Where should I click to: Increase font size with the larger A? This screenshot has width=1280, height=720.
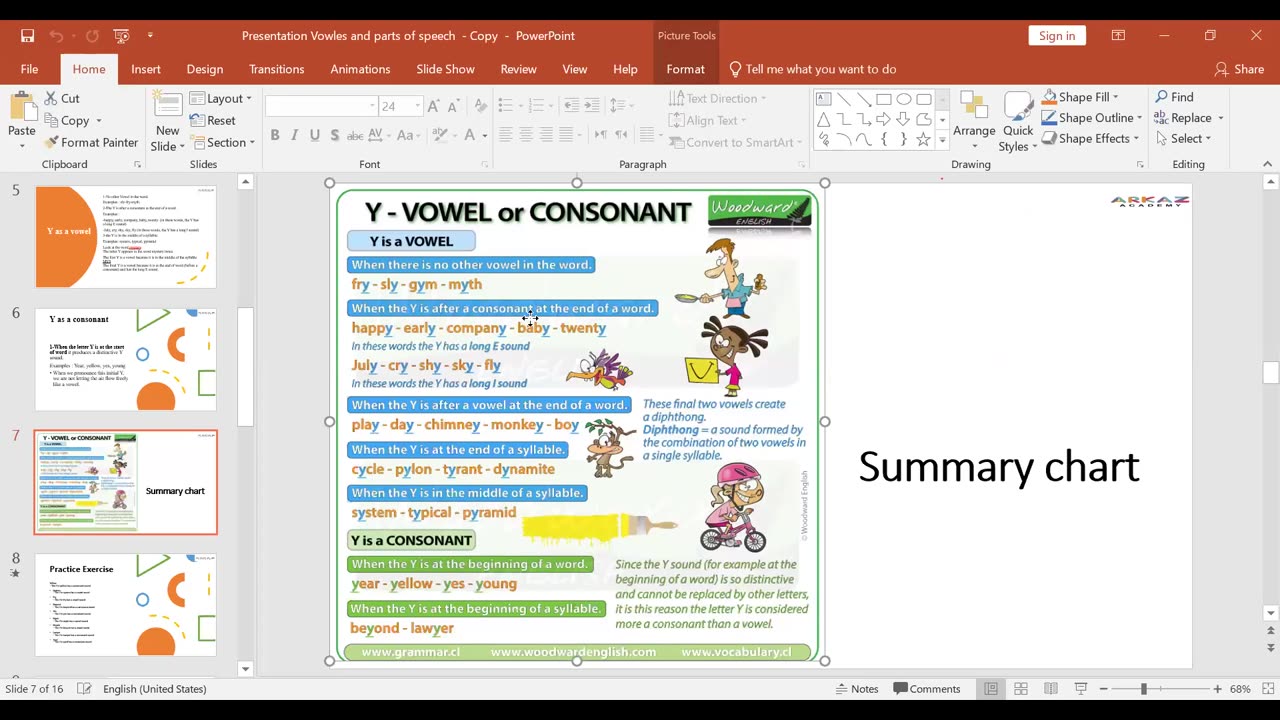[434, 106]
